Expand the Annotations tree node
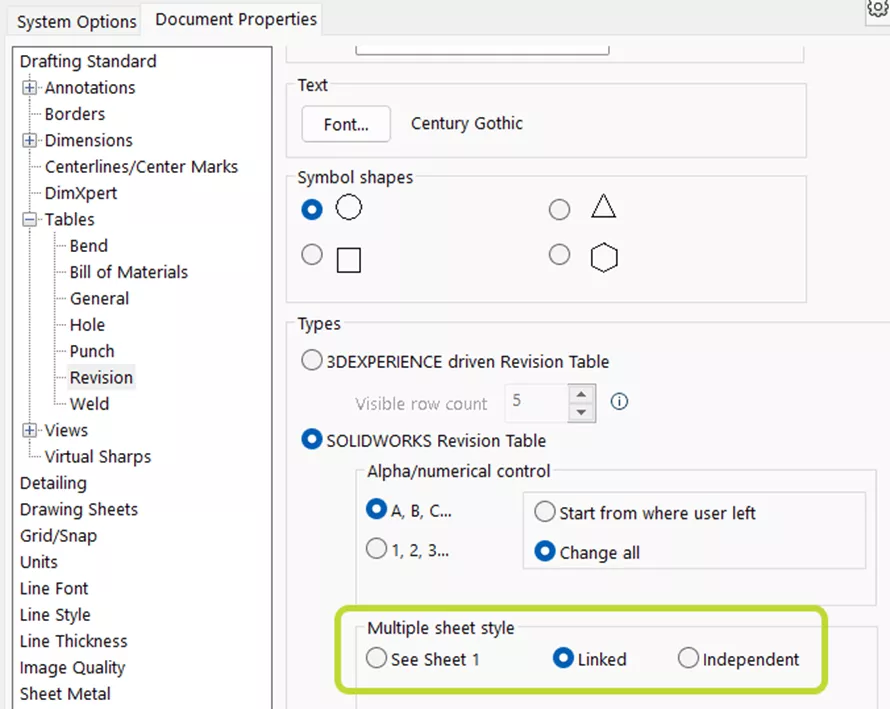Screen dimensions: 890x709 point(28,87)
